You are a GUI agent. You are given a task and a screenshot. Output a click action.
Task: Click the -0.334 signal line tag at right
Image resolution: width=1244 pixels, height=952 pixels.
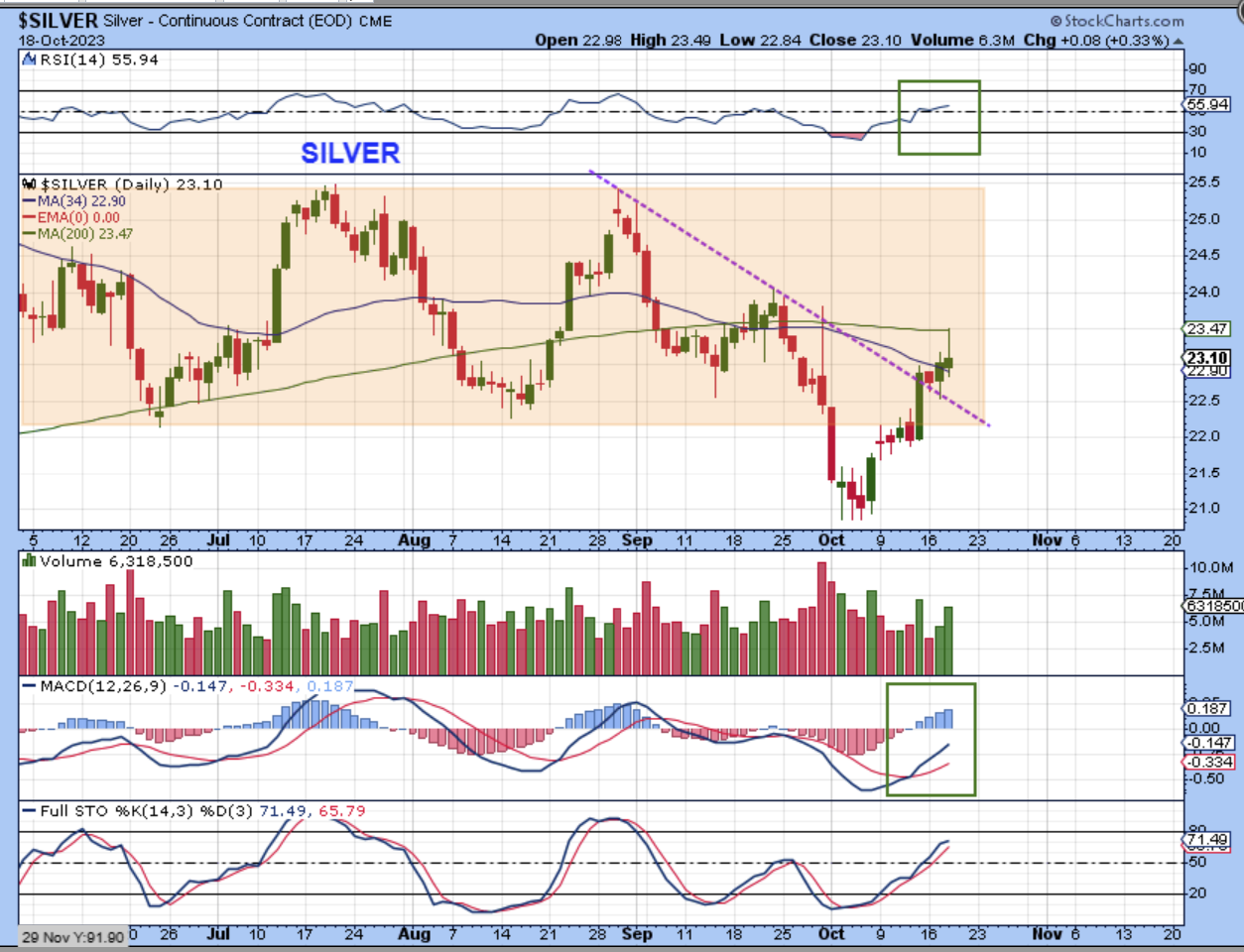click(1209, 762)
